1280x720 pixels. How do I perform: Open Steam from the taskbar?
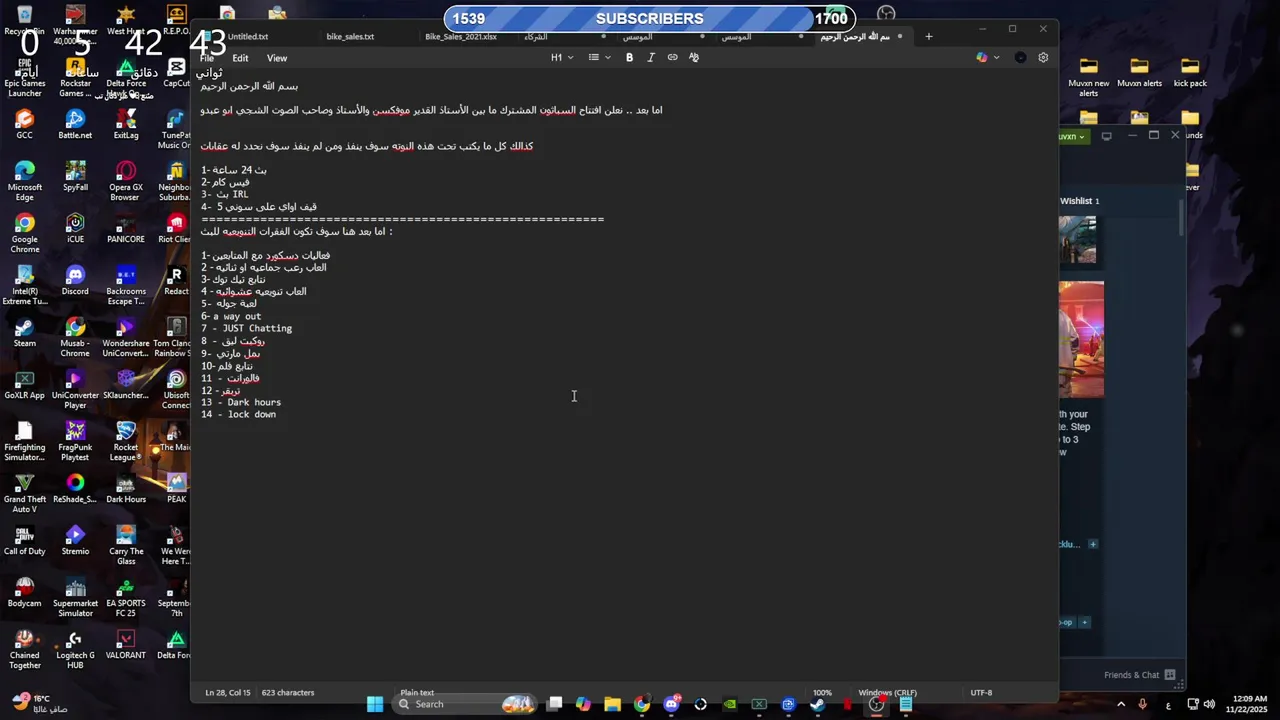coord(817,704)
